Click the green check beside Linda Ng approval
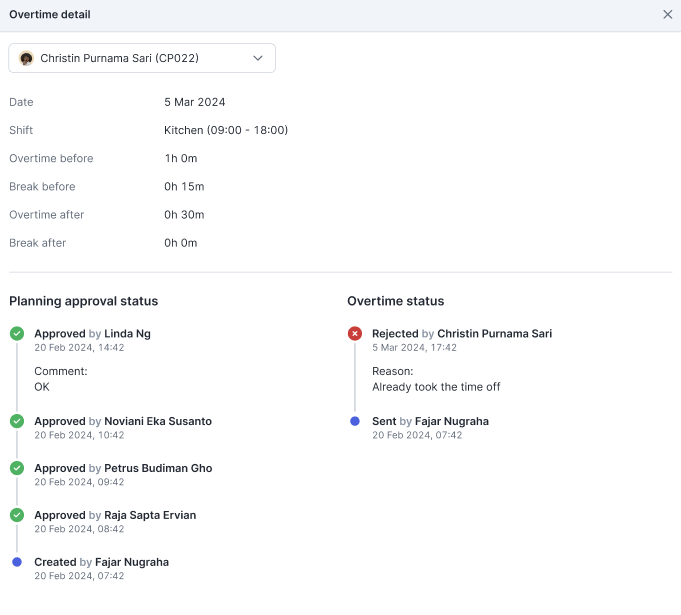This screenshot has height=615, width=681. click(x=17, y=334)
